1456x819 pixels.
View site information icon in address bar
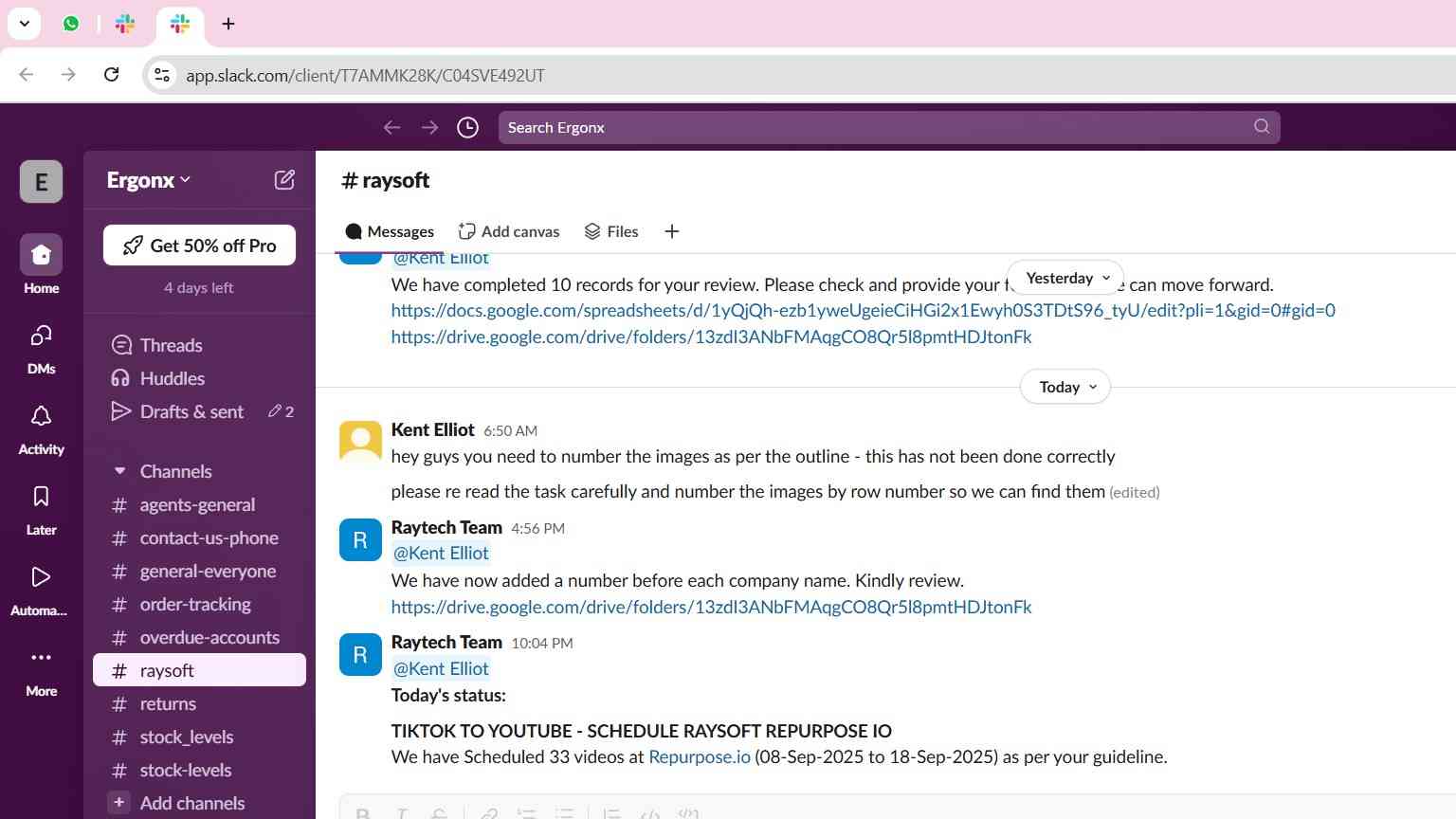point(162,75)
